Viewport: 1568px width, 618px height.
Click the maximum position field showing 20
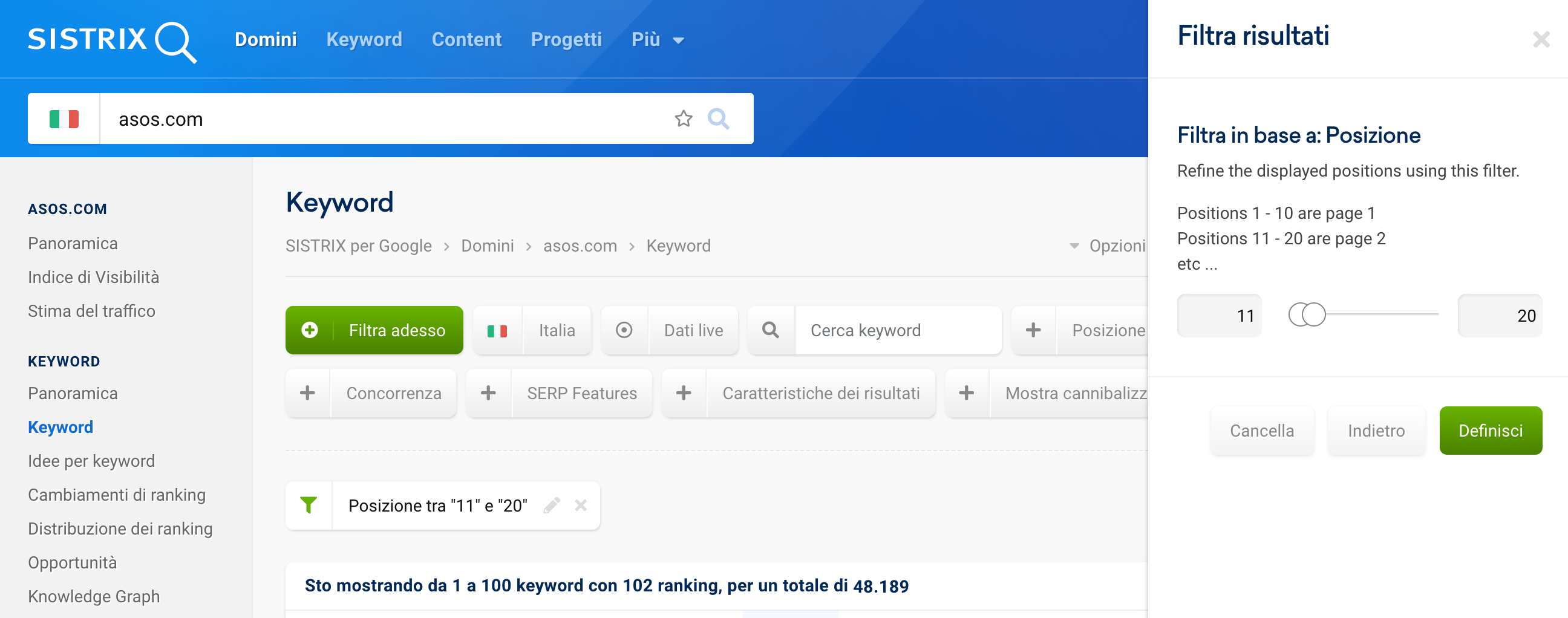pyautogui.click(x=1500, y=315)
